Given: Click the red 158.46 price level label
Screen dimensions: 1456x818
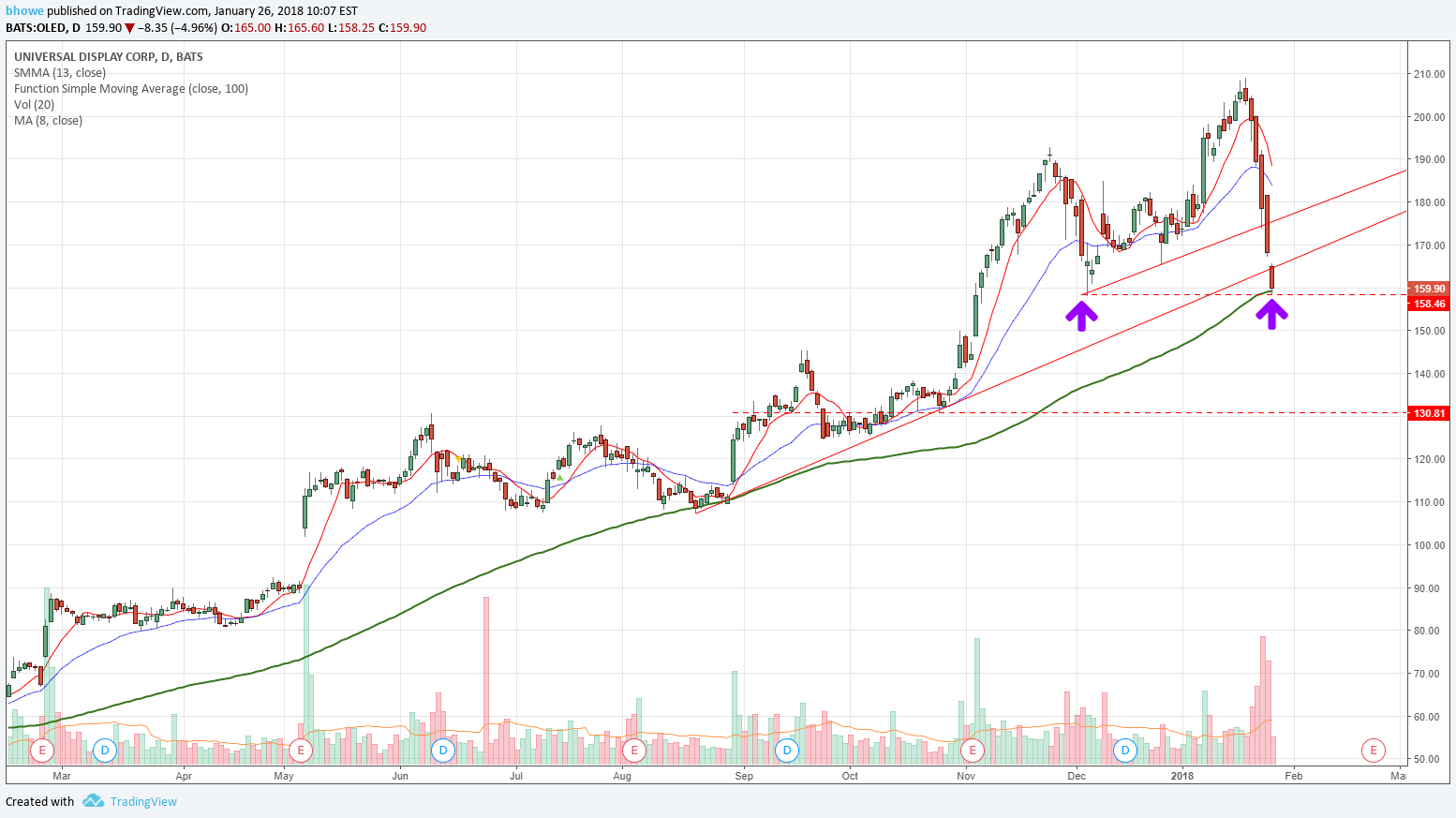Looking at the screenshot, I should click(x=1429, y=304).
